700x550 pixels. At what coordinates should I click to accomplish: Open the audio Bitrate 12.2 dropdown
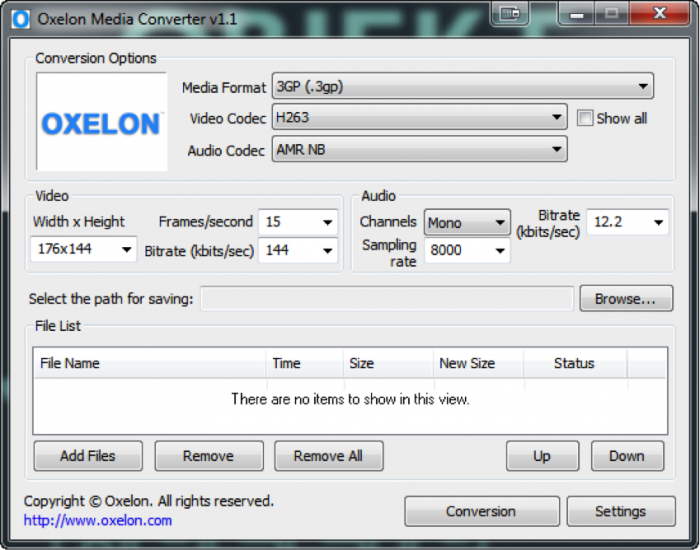[627, 222]
